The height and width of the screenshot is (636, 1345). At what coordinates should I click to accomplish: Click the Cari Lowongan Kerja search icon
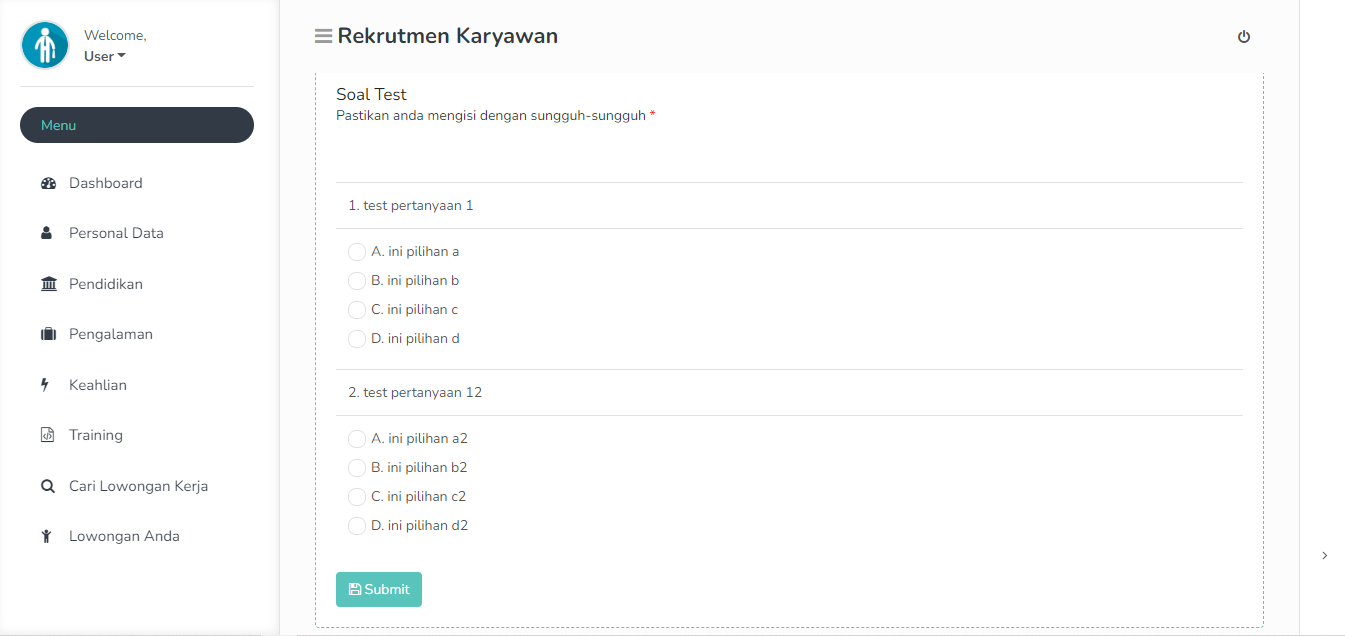coord(47,487)
